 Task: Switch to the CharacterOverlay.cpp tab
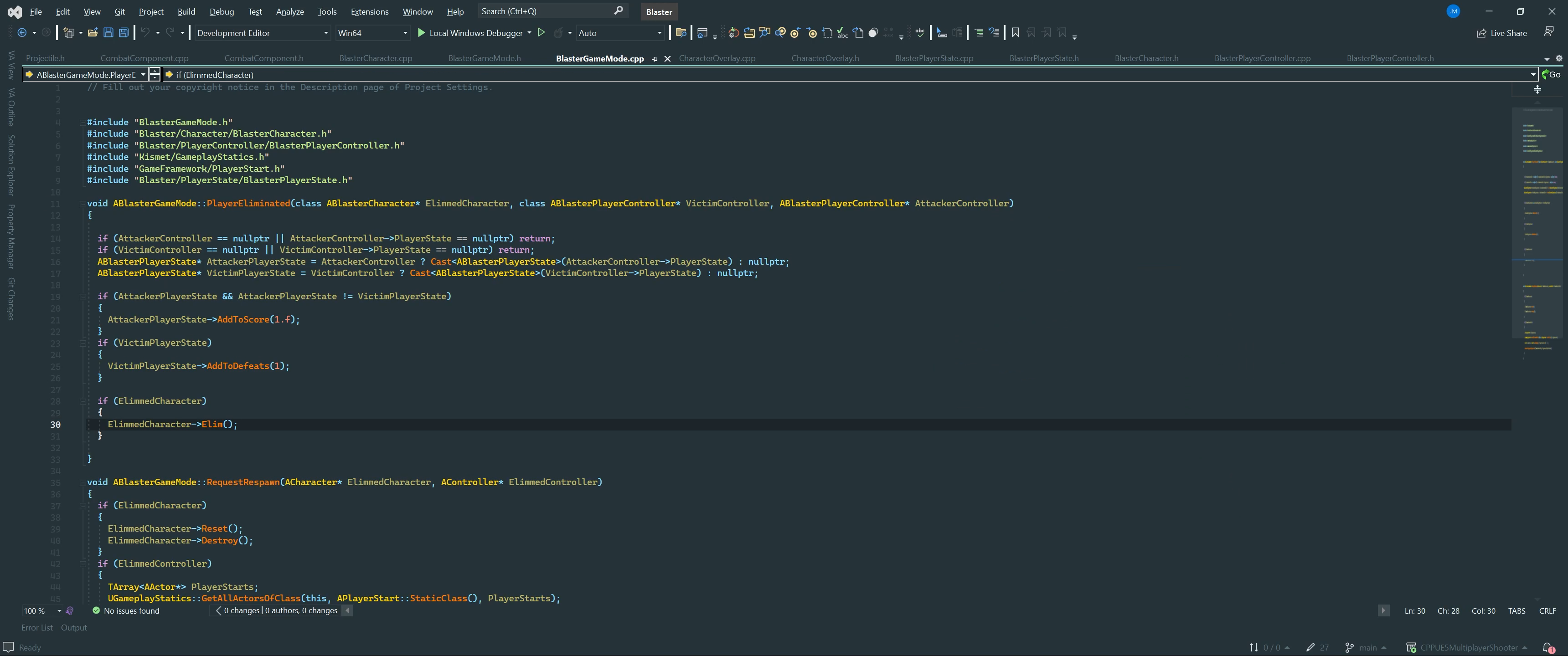(717, 58)
